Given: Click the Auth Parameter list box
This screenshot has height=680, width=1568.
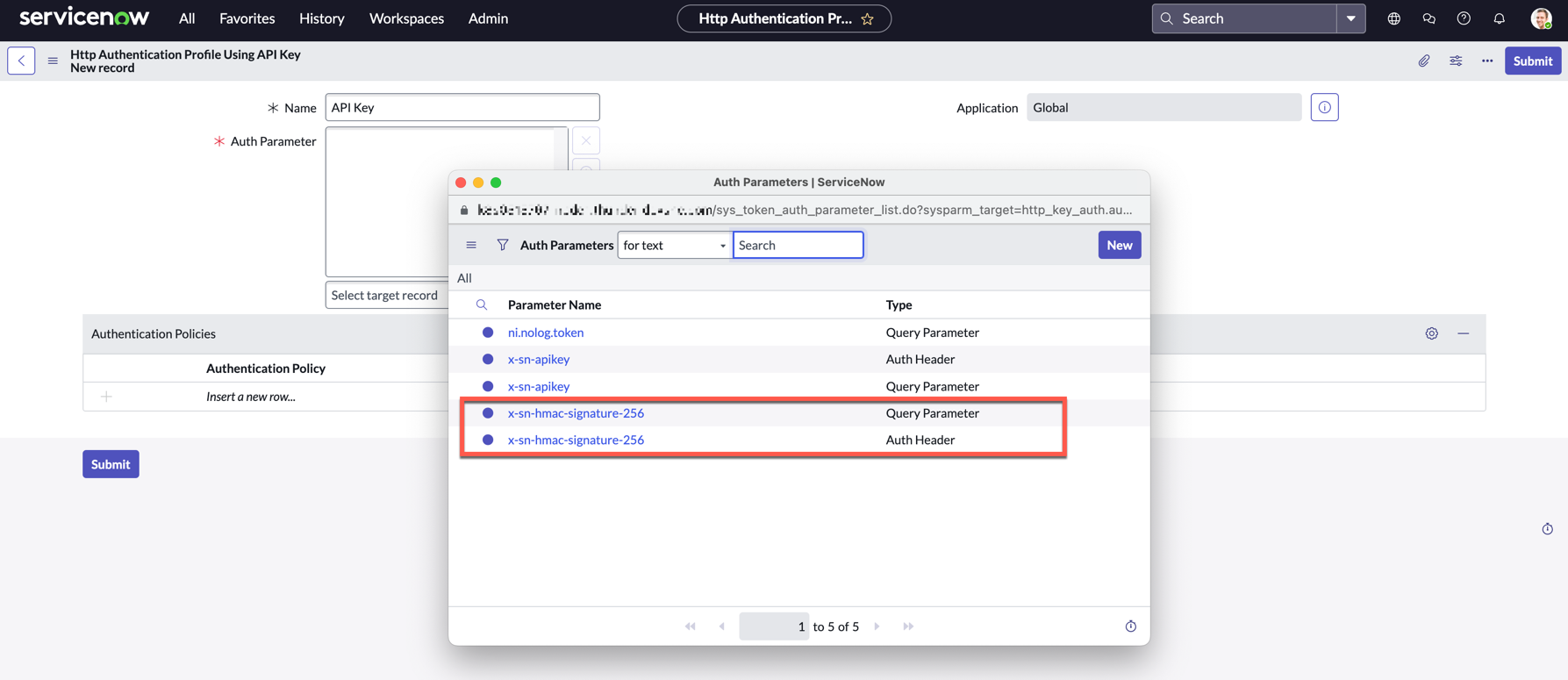Looking at the screenshot, I should 447,202.
